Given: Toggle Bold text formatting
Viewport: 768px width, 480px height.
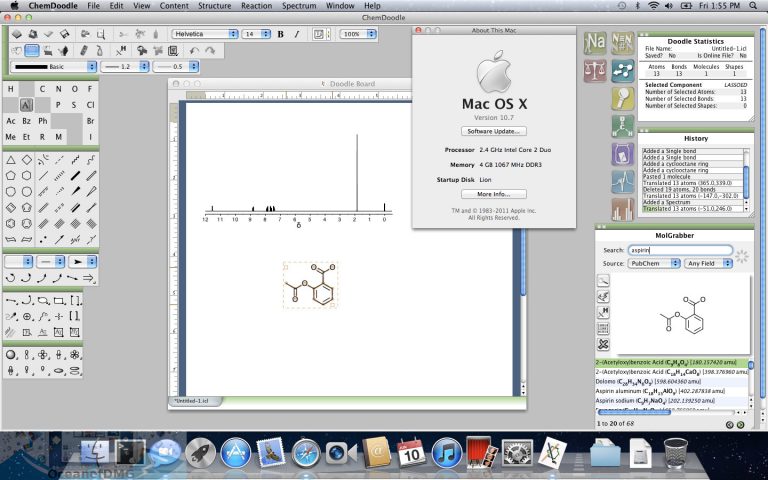Looking at the screenshot, I should click(281, 34).
